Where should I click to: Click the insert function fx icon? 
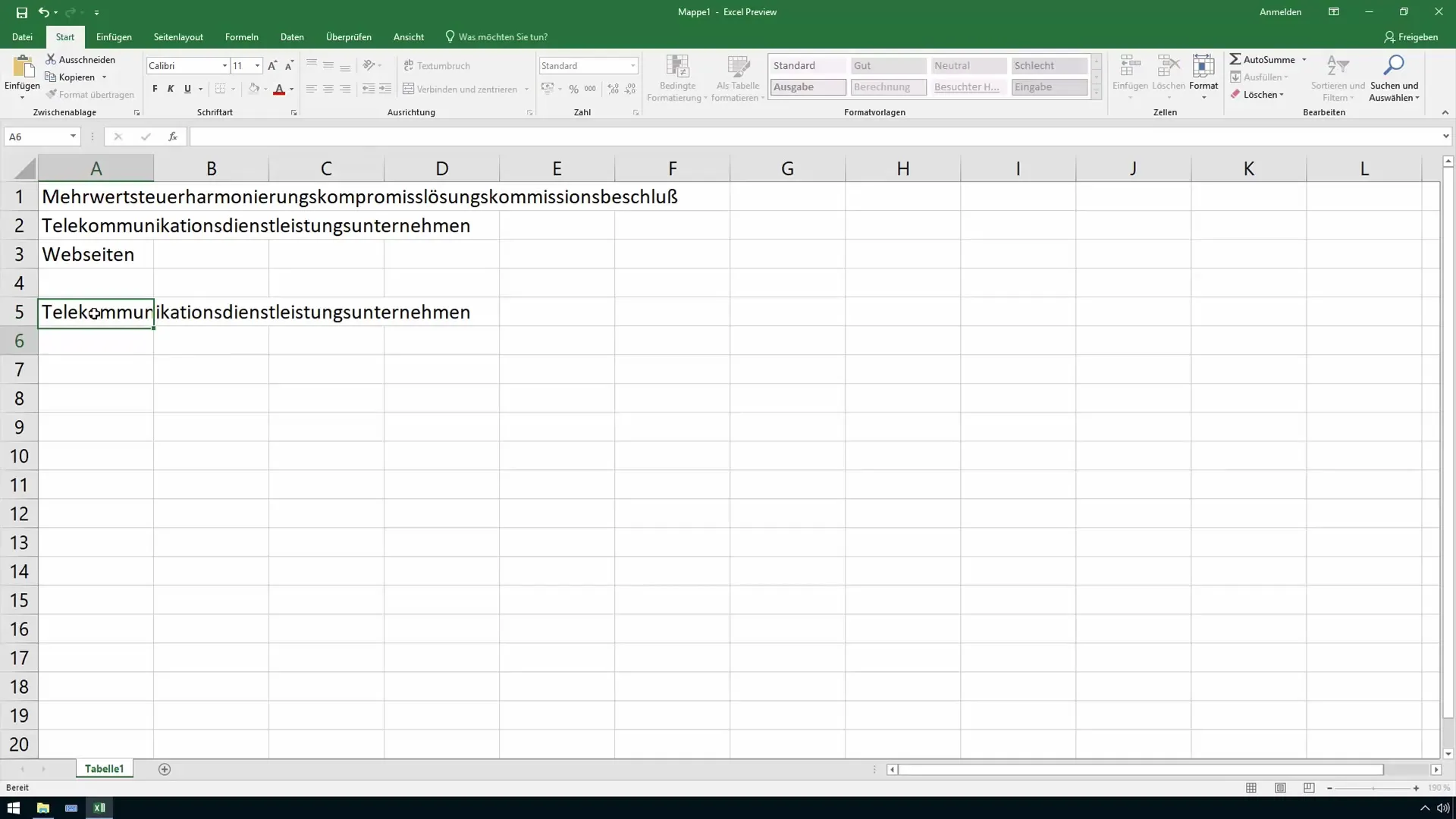[x=173, y=136]
